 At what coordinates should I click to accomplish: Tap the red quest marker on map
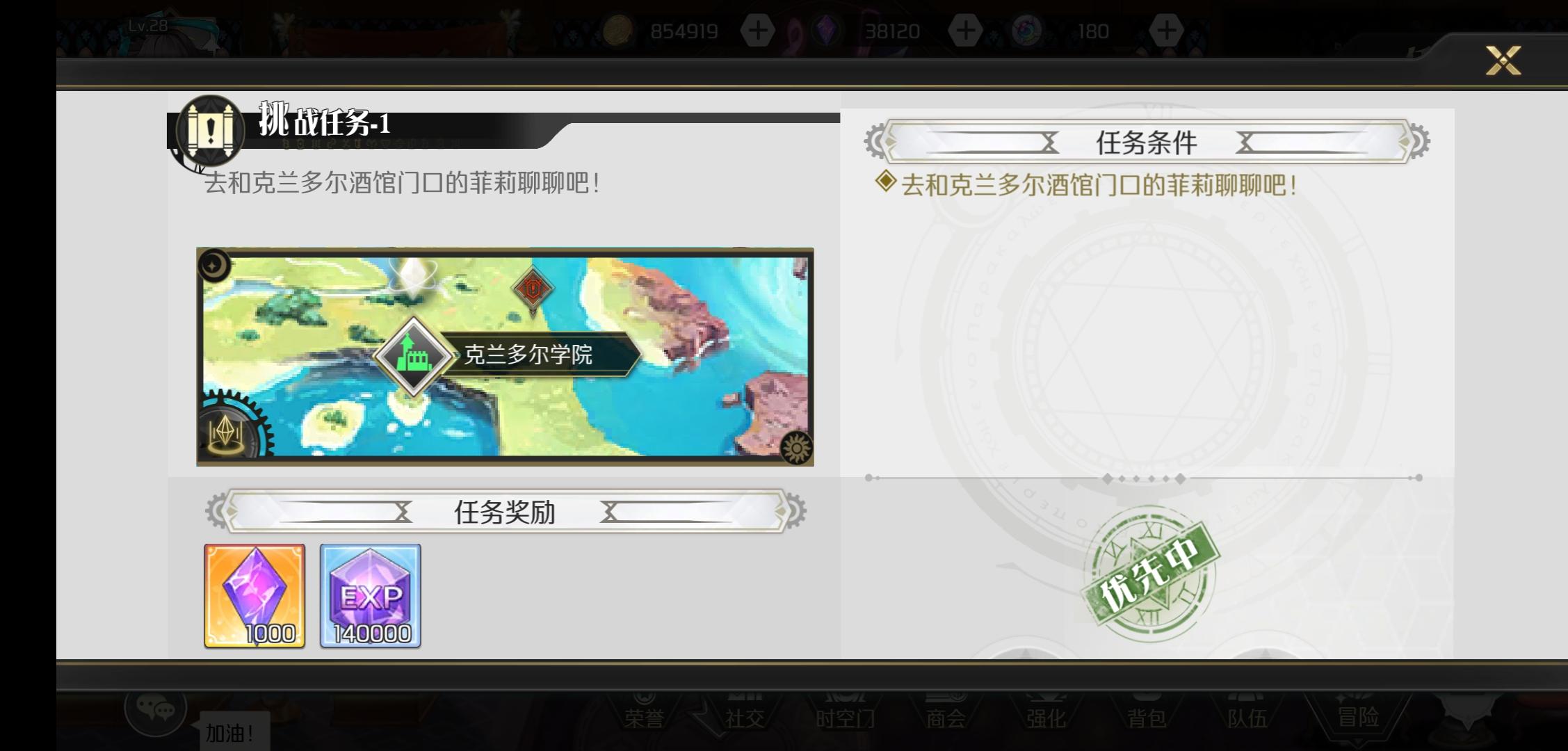click(x=533, y=289)
